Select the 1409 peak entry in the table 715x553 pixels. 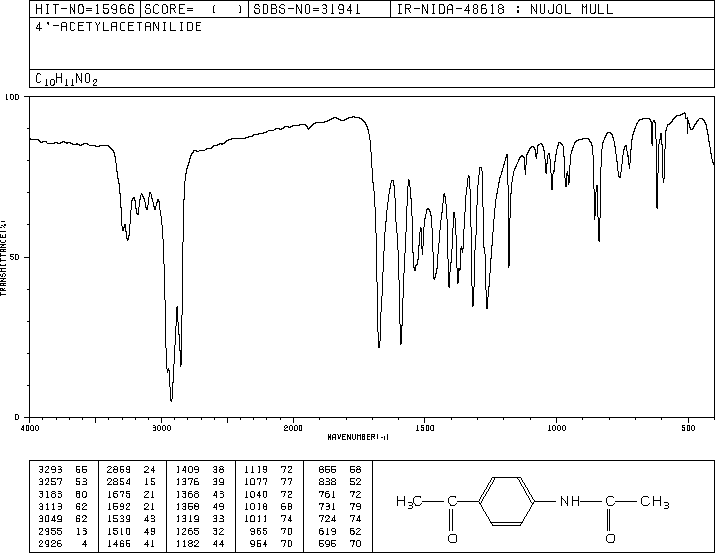click(x=200, y=470)
